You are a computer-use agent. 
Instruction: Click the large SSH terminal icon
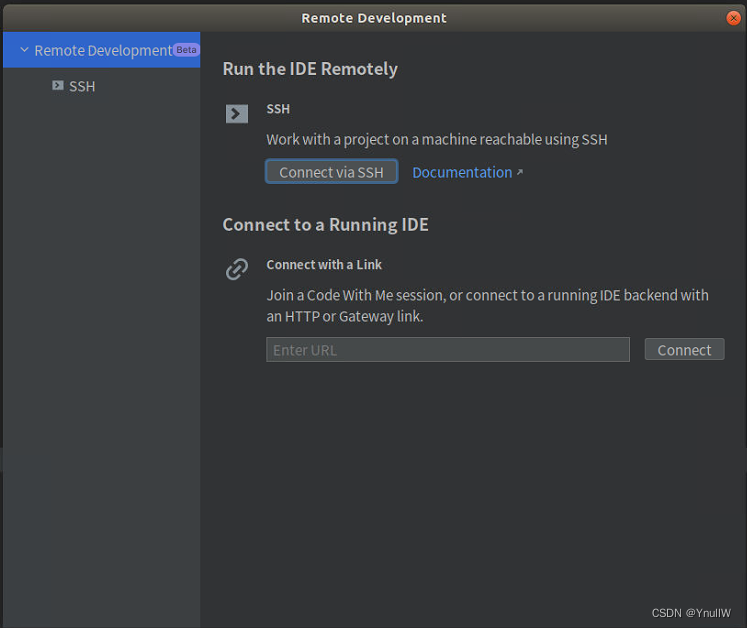click(x=237, y=114)
